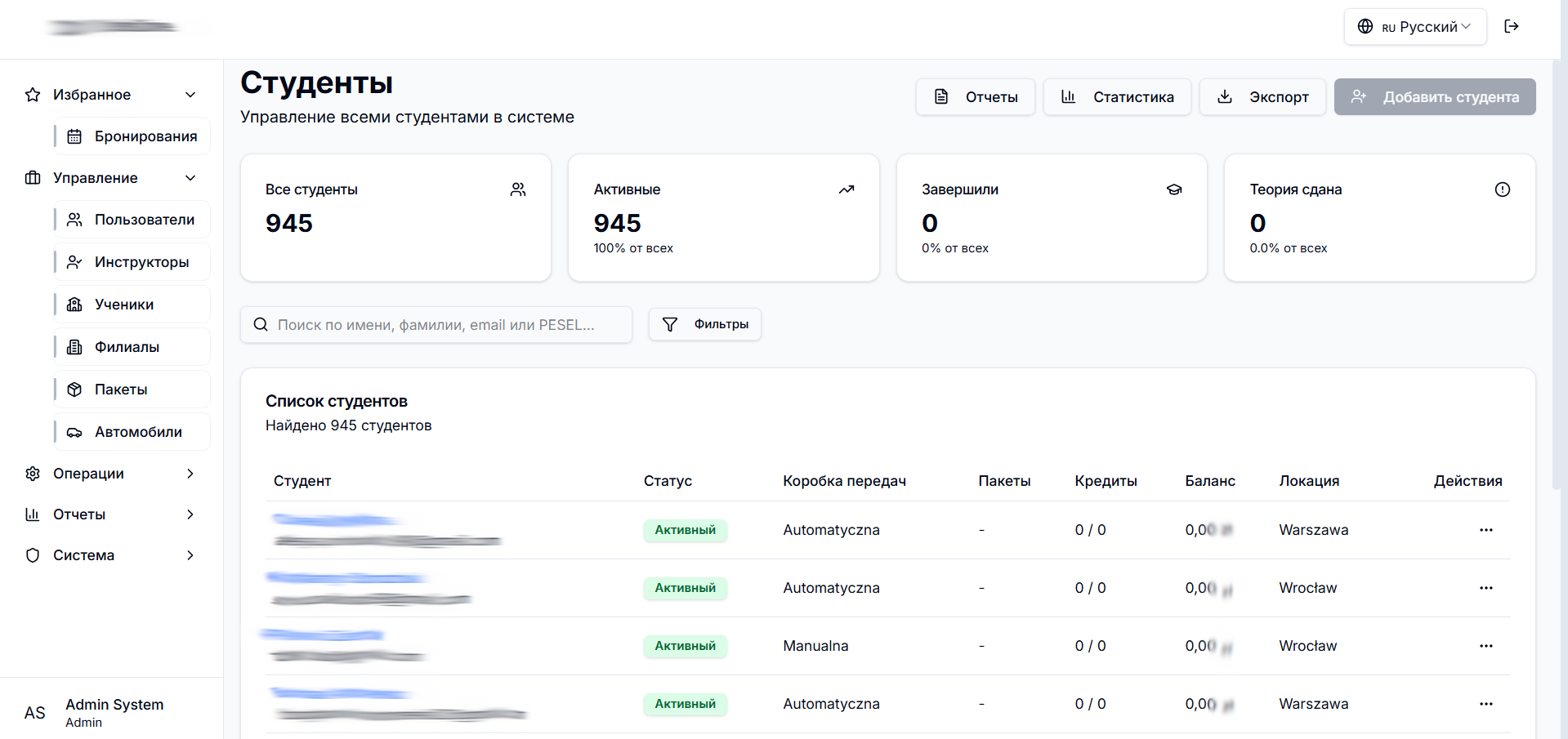Select the Филиалы branches icon

75,346
